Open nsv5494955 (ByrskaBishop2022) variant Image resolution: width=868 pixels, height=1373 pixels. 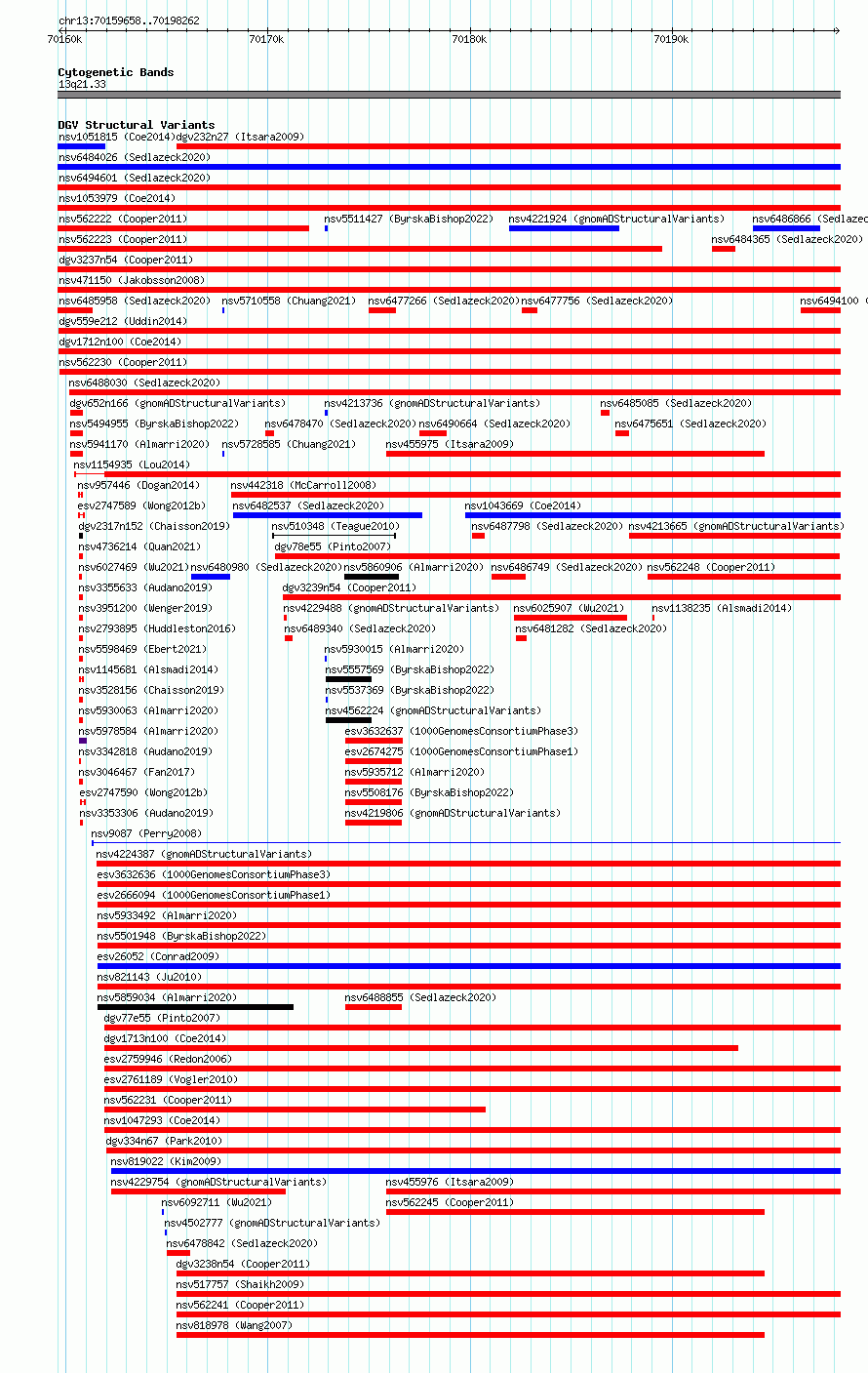click(154, 424)
